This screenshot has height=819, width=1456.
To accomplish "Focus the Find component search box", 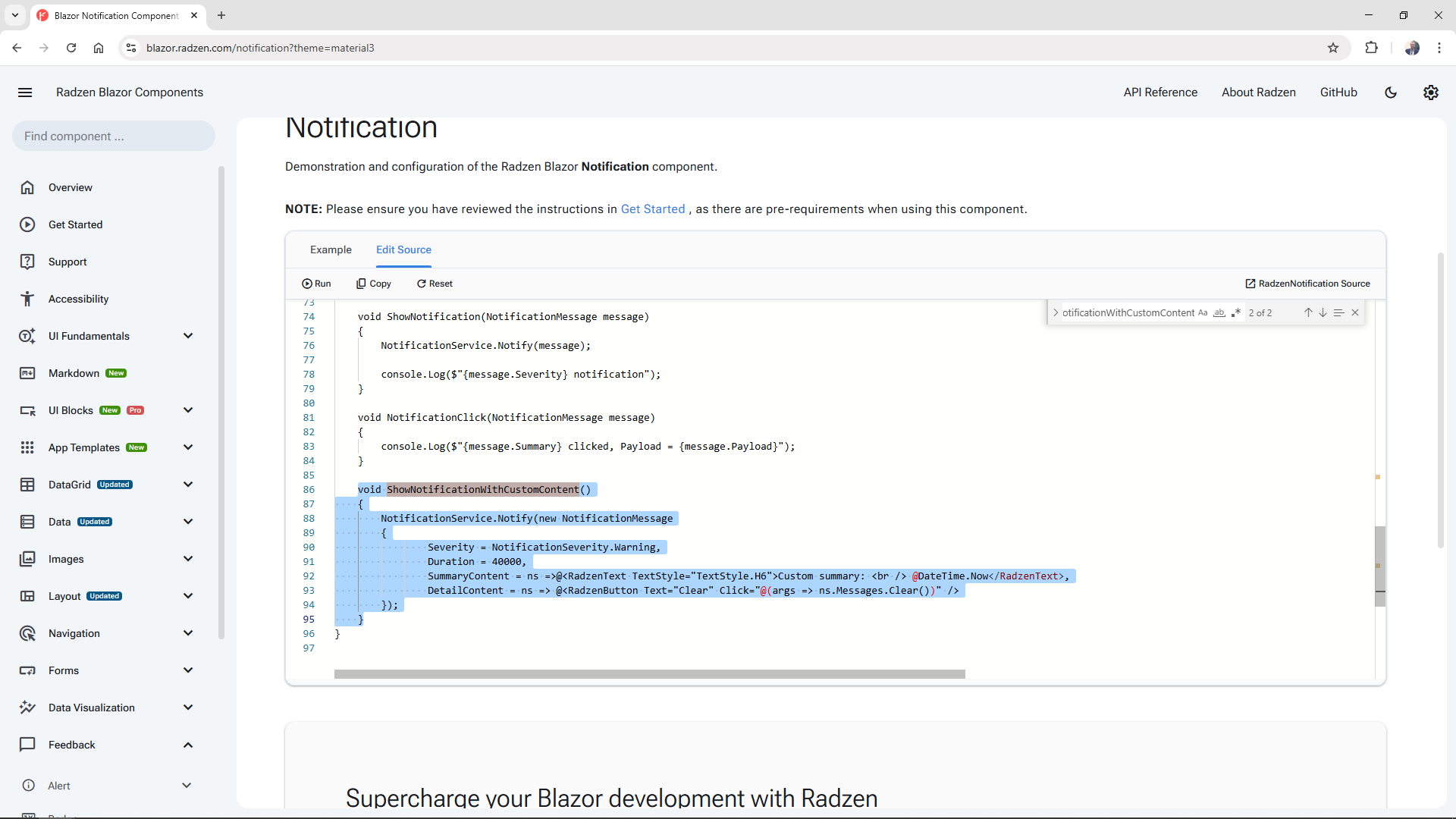I will 114,136.
